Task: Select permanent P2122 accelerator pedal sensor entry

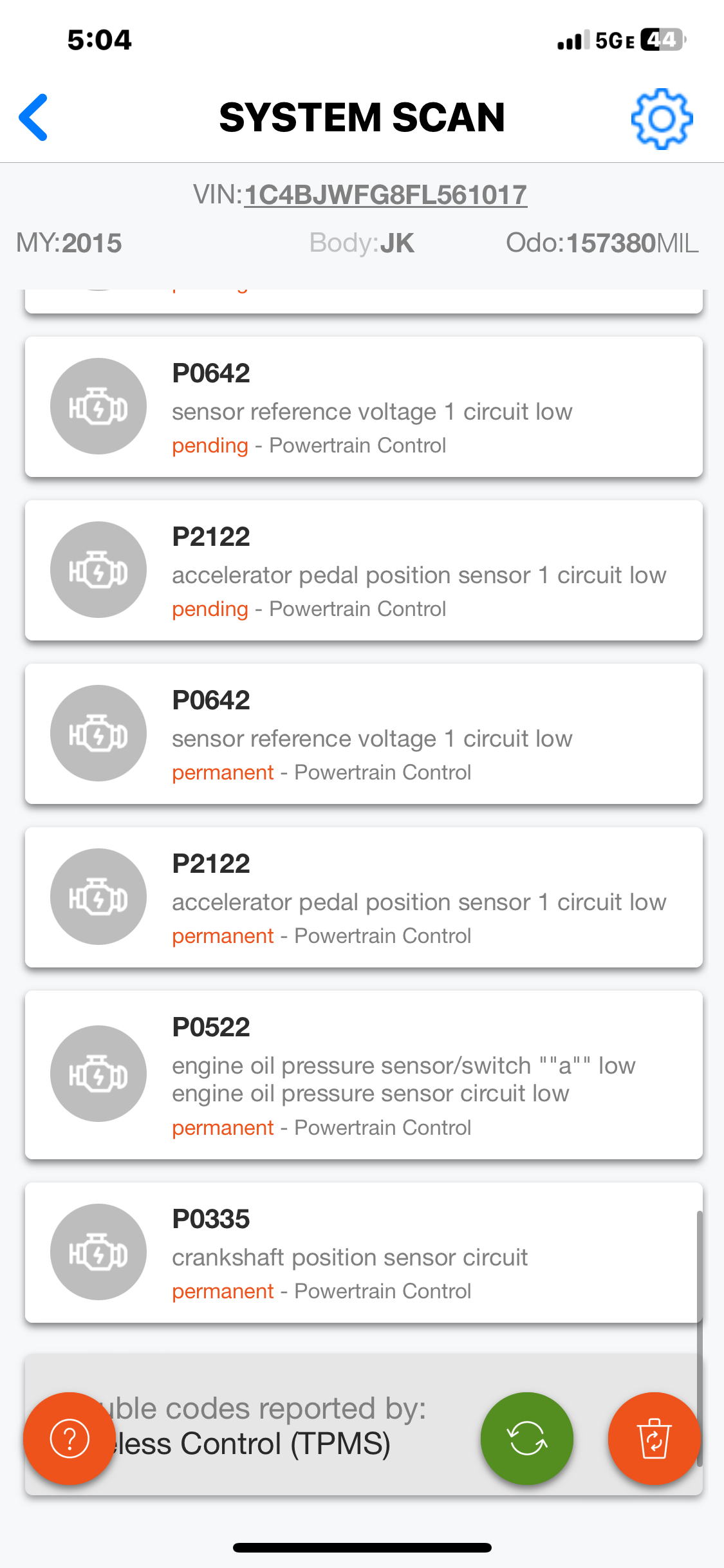Action: 418,898
